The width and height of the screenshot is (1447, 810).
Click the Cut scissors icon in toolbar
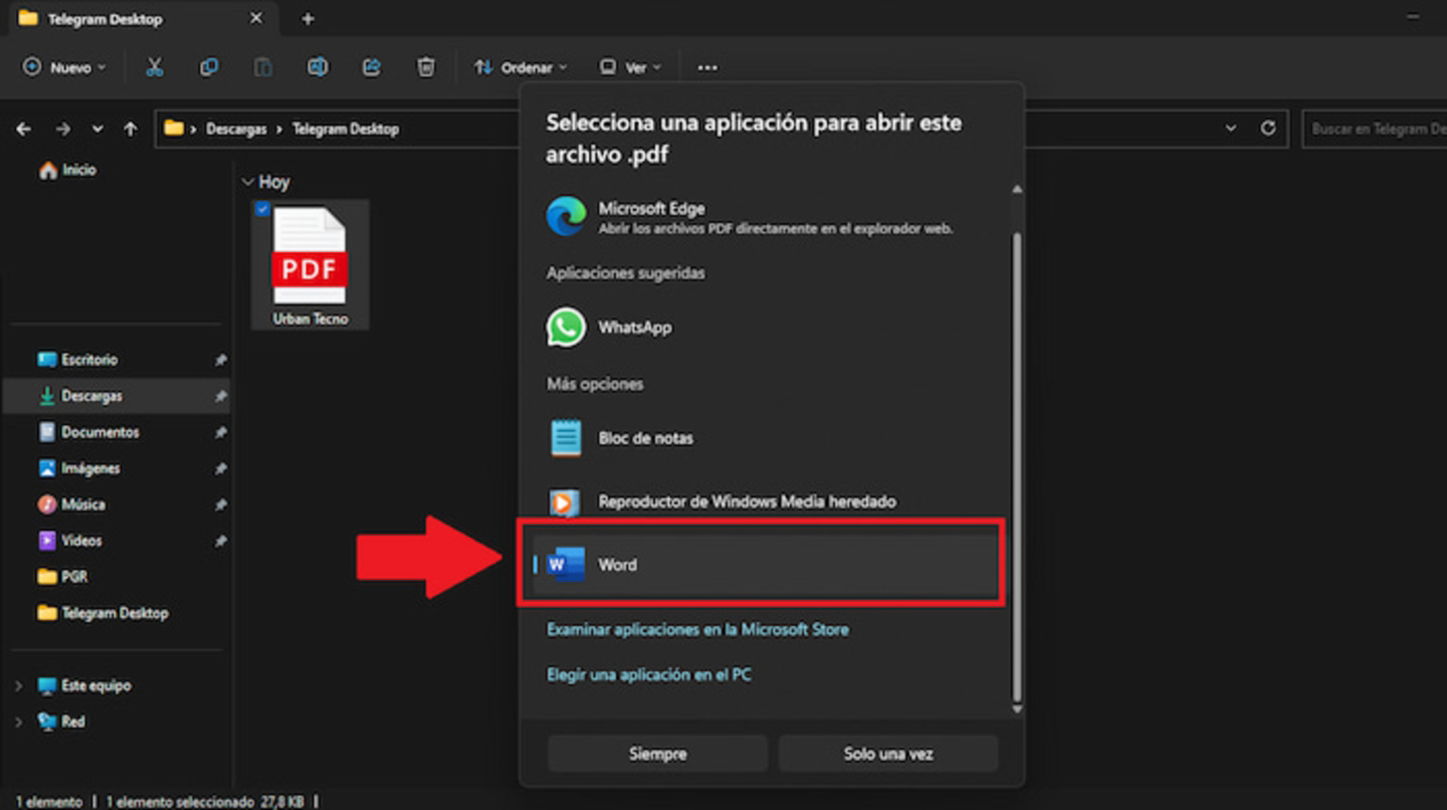point(154,67)
